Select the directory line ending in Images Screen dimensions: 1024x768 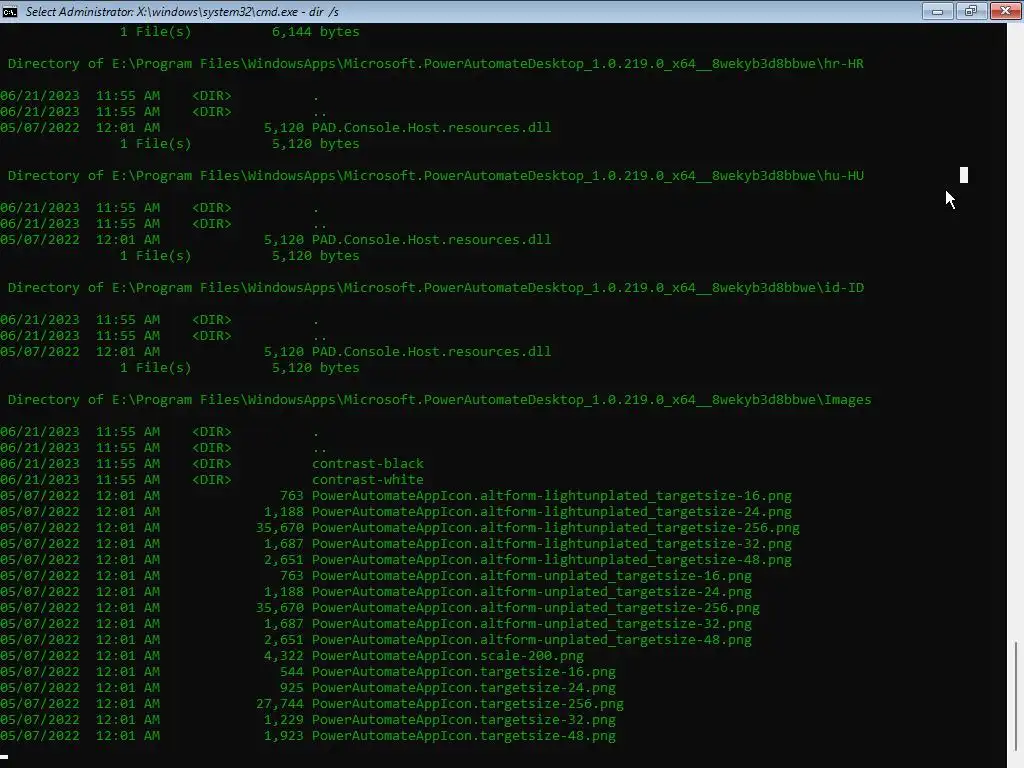pos(440,400)
